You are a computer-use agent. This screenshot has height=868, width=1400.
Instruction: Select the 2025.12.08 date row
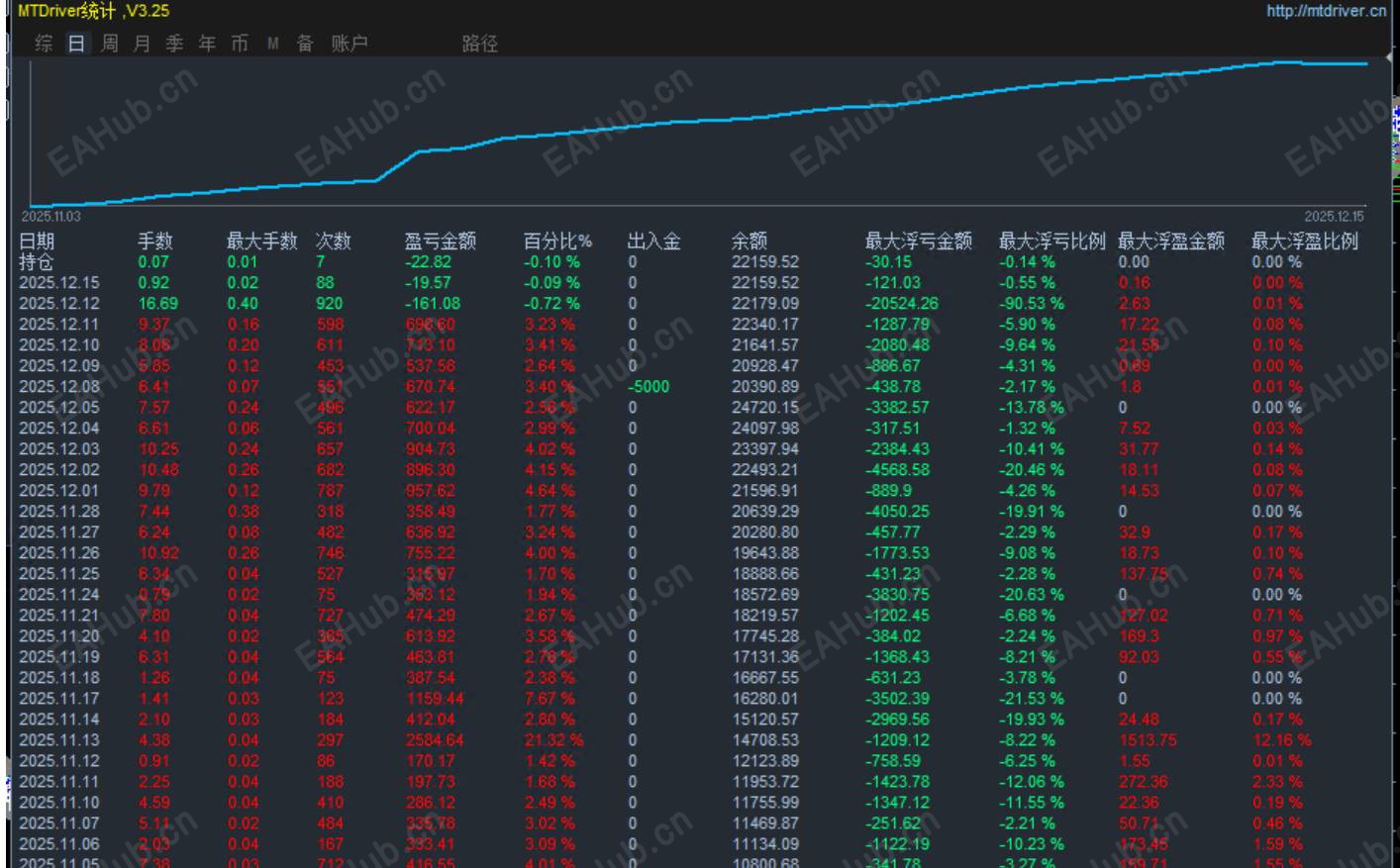pyautogui.click(x=59, y=387)
